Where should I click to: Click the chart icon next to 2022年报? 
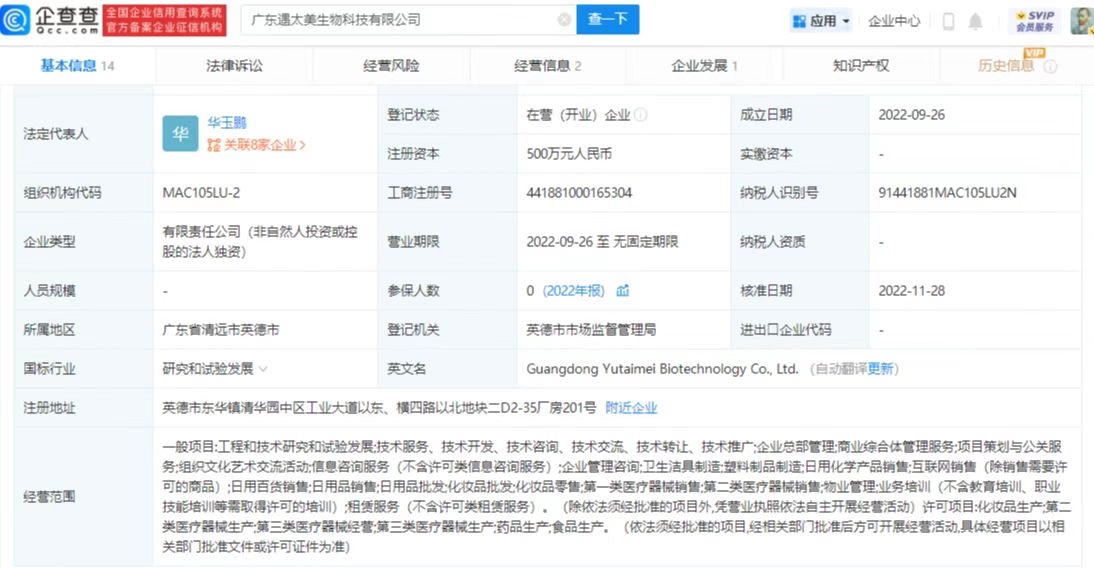[x=623, y=291]
